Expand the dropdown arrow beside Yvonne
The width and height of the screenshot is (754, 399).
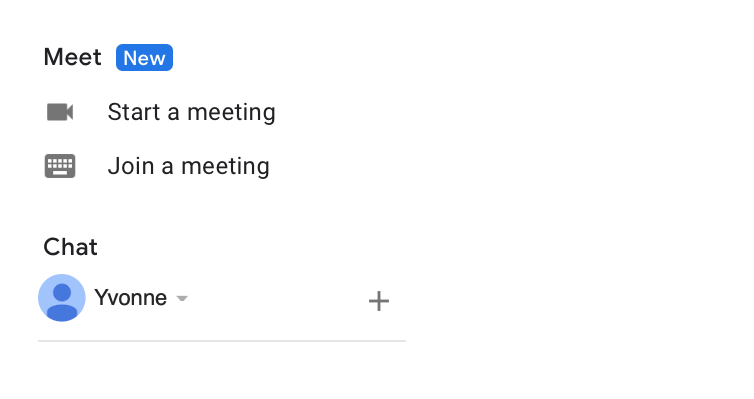[x=182, y=299]
